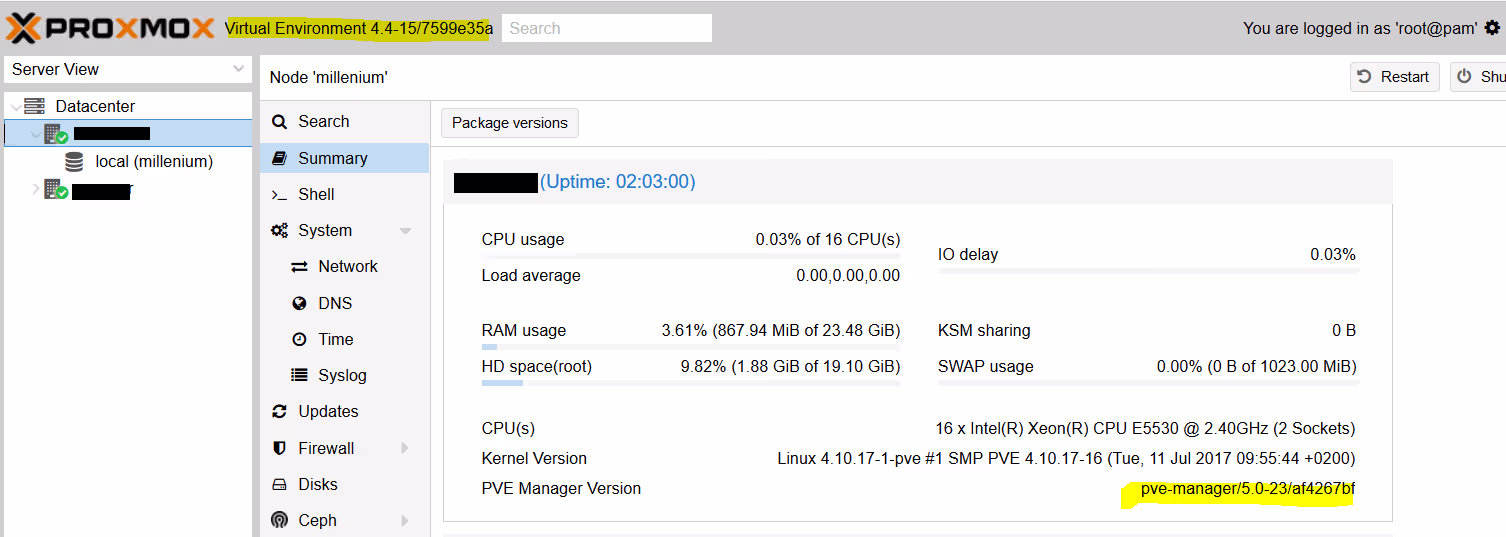The width and height of the screenshot is (1506, 537).
Task: Click the DNS globe icon
Action: pyautogui.click(x=299, y=303)
